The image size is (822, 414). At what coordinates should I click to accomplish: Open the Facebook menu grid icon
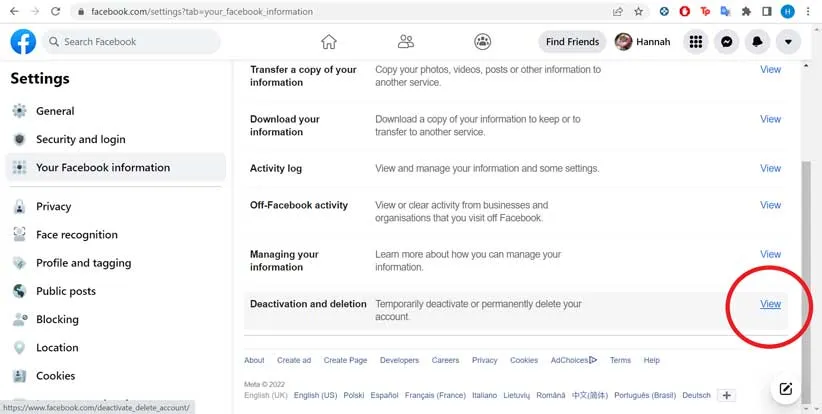696,42
